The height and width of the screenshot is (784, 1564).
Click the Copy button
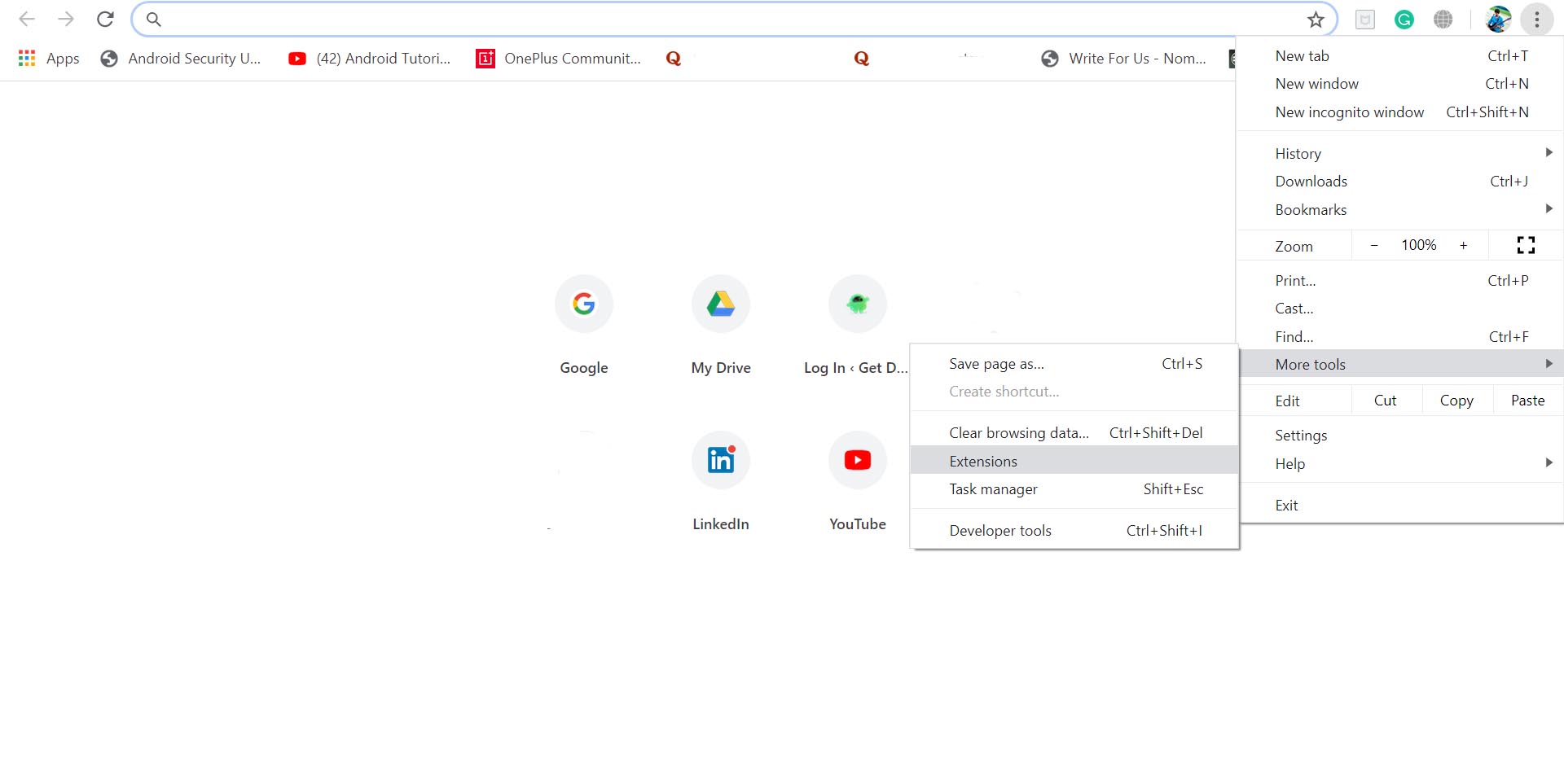[1456, 401]
